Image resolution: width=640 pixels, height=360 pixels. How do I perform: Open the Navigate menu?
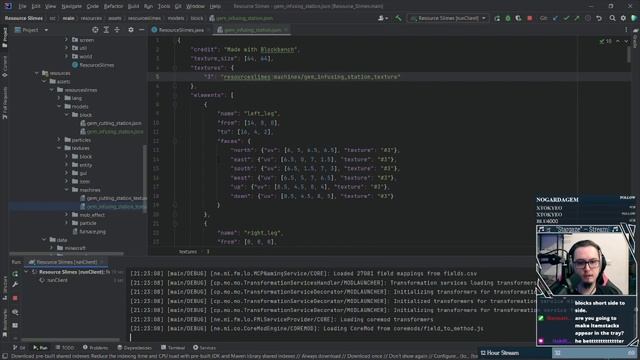coord(71,6)
